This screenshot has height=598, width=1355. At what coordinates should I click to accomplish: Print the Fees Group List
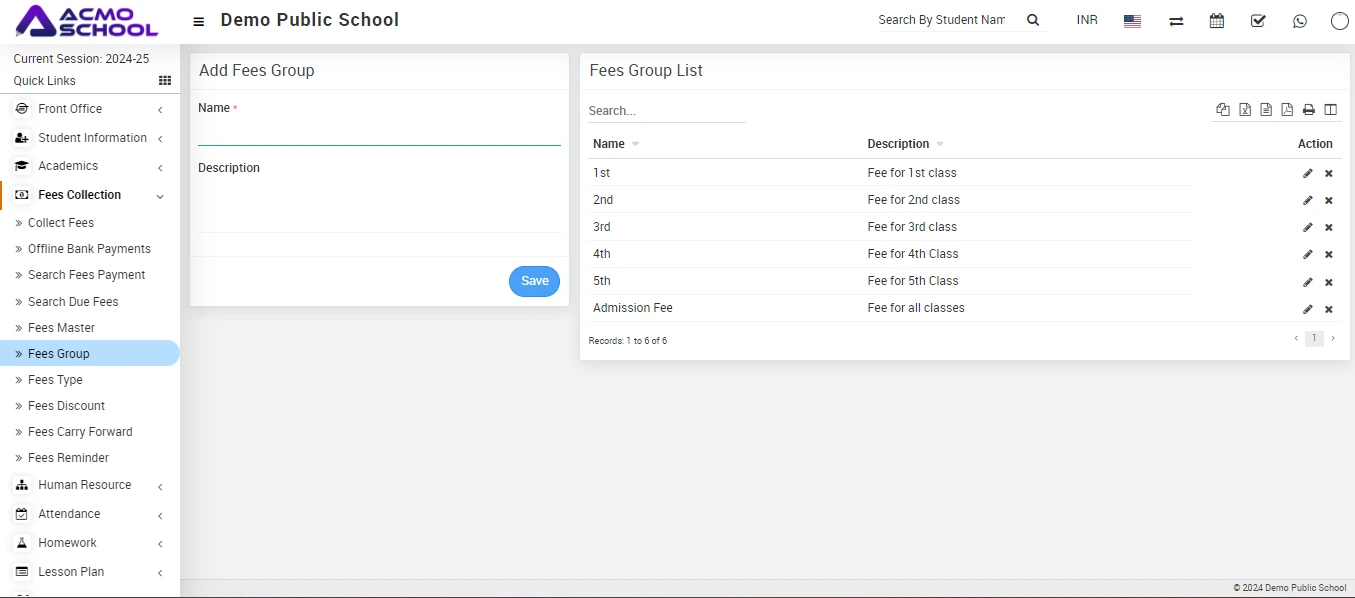pyautogui.click(x=1308, y=110)
